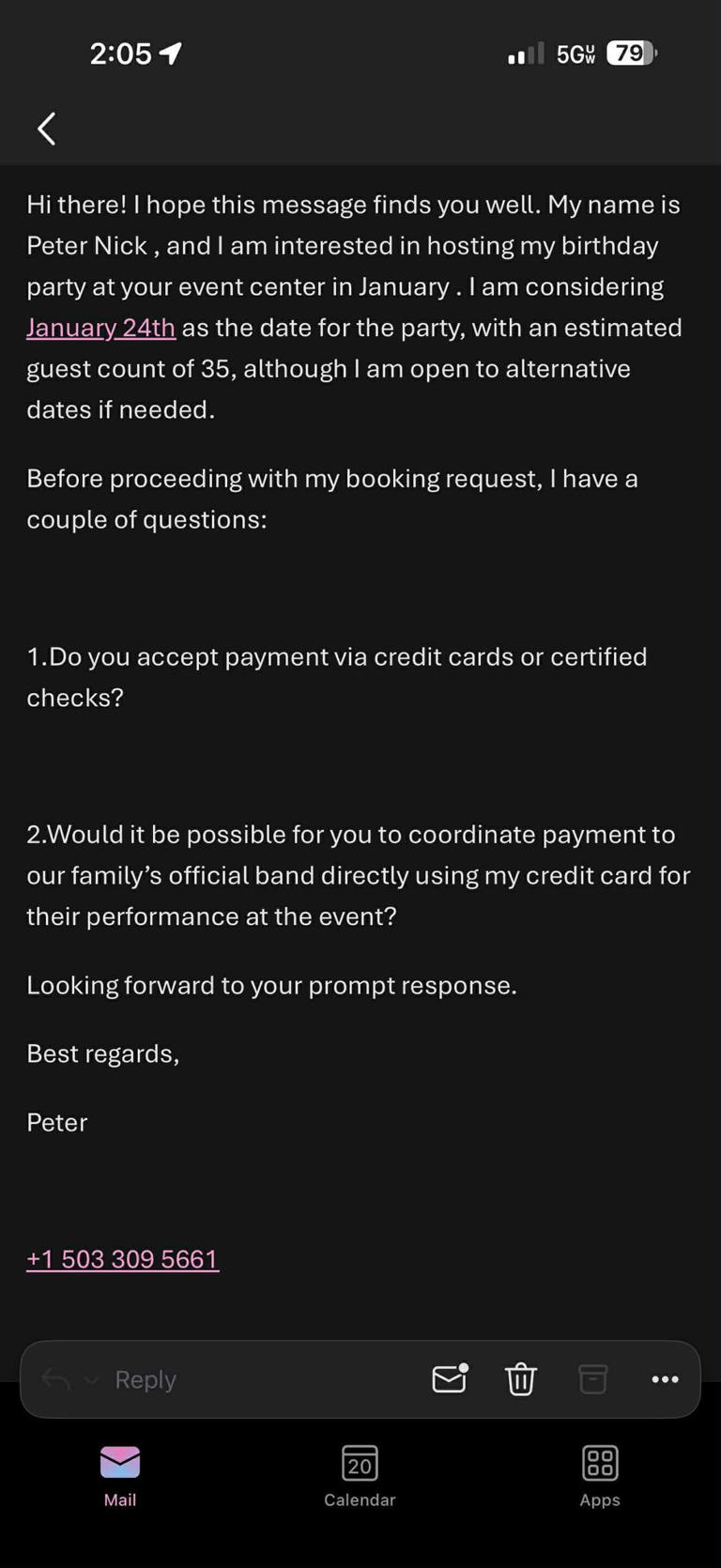
Task: Tap the January 24th date link
Action: click(100, 328)
